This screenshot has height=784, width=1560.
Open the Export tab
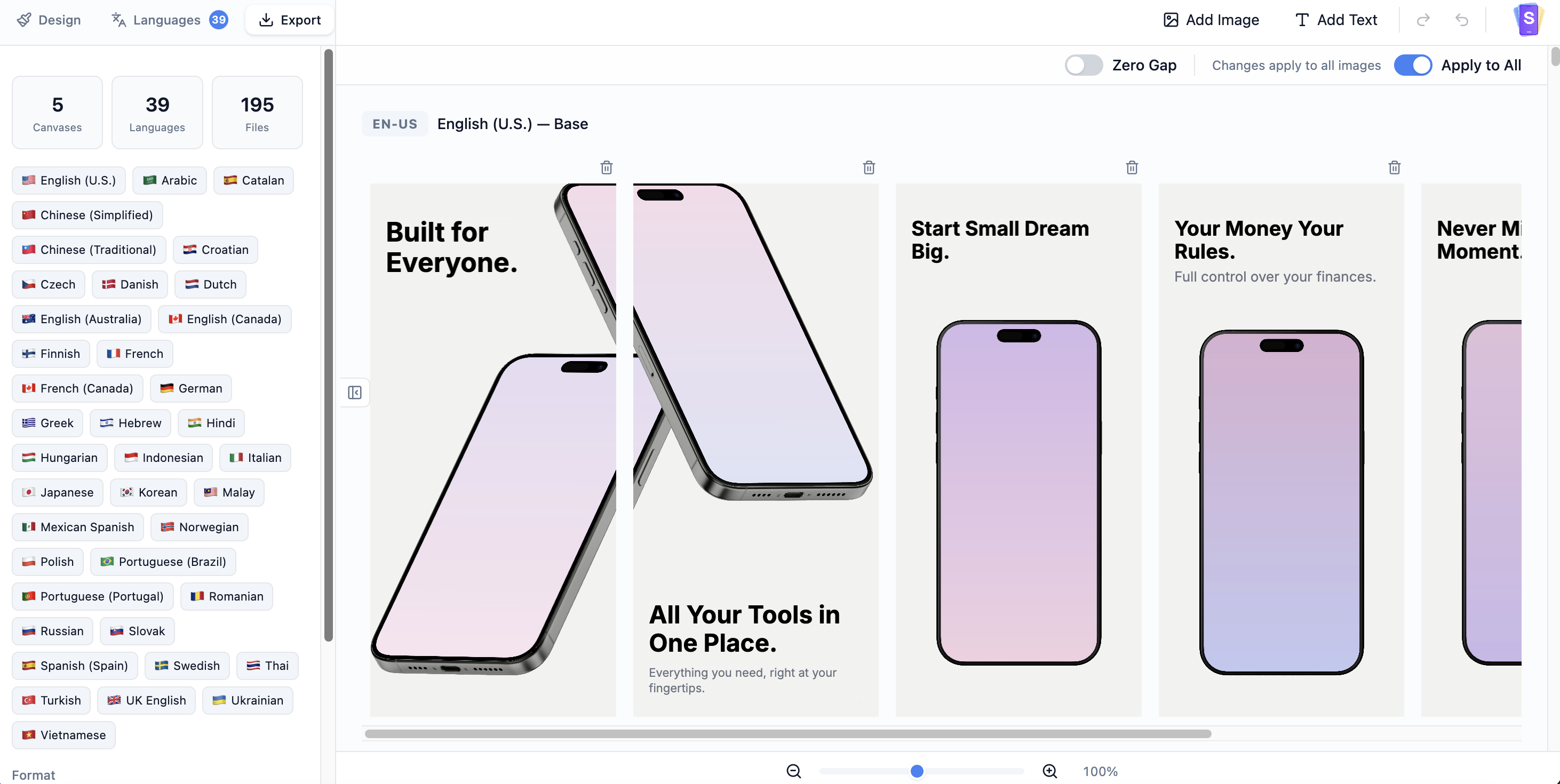point(290,20)
